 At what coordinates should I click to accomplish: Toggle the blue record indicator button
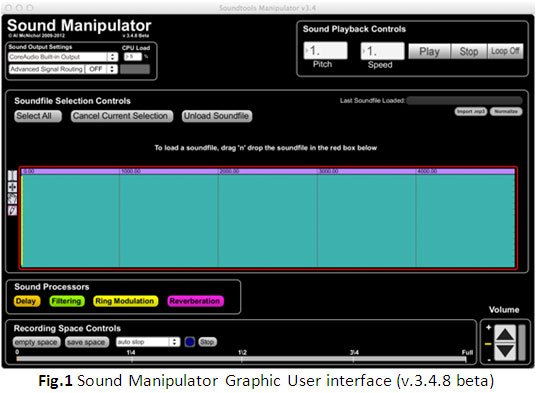[x=189, y=342]
